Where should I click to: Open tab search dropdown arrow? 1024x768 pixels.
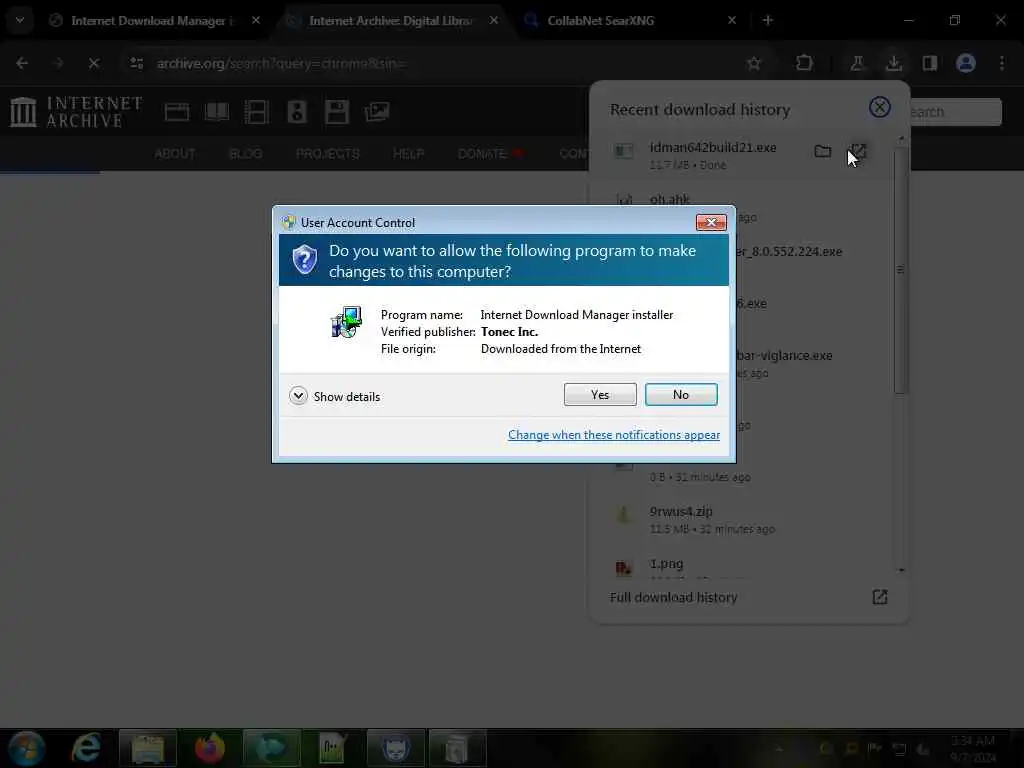click(x=20, y=20)
